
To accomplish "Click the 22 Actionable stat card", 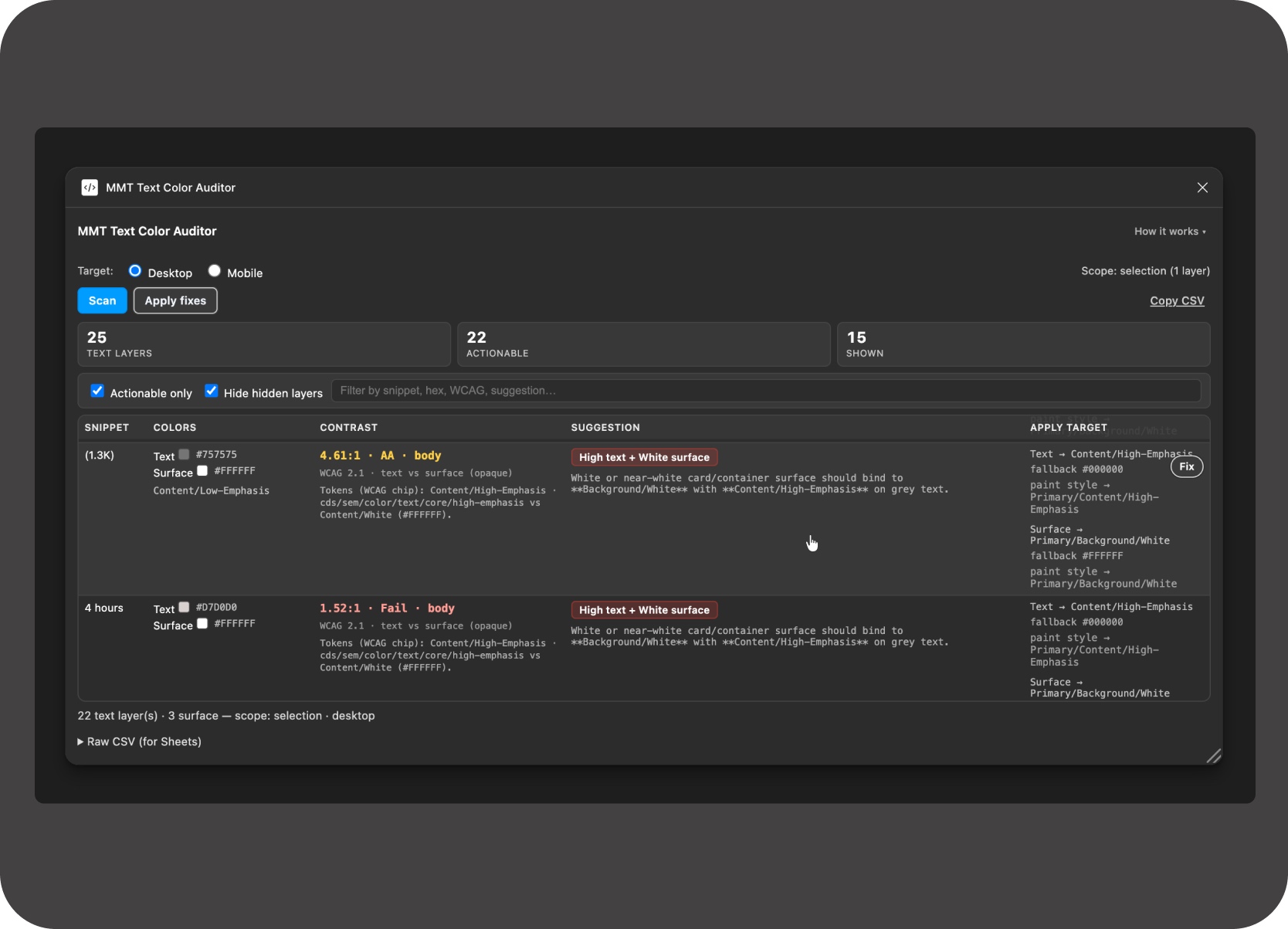I will point(644,344).
